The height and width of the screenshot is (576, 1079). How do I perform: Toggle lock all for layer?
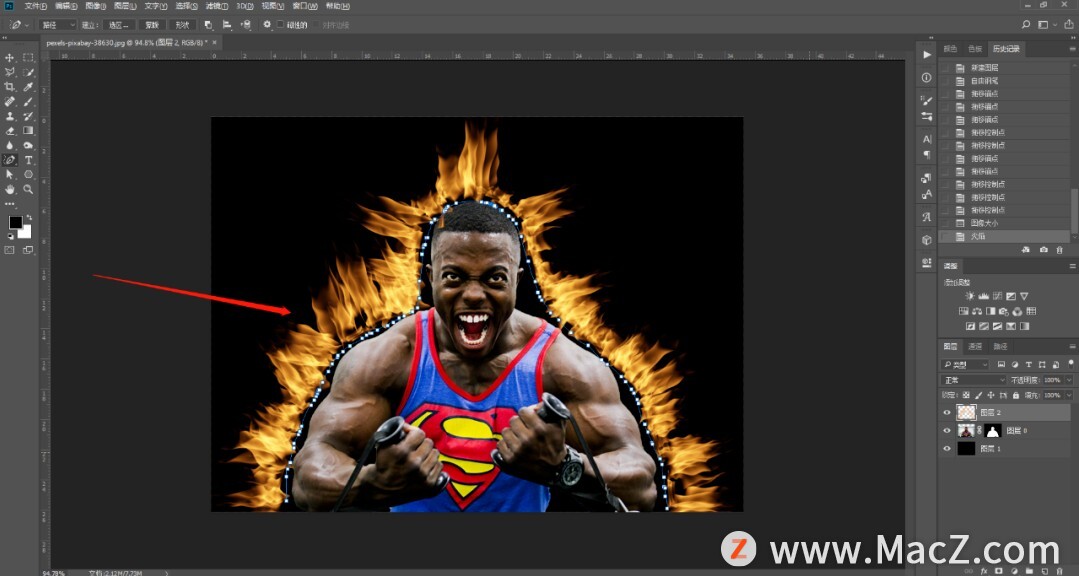pos(1016,396)
